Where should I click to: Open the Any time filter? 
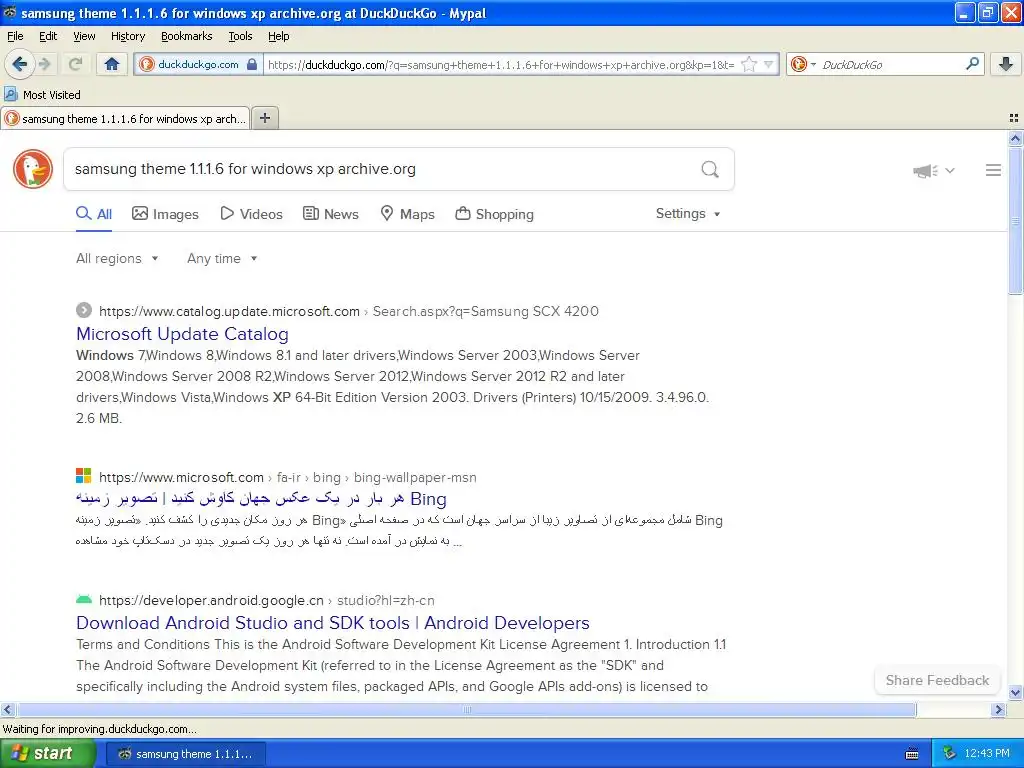(x=222, y=259)
